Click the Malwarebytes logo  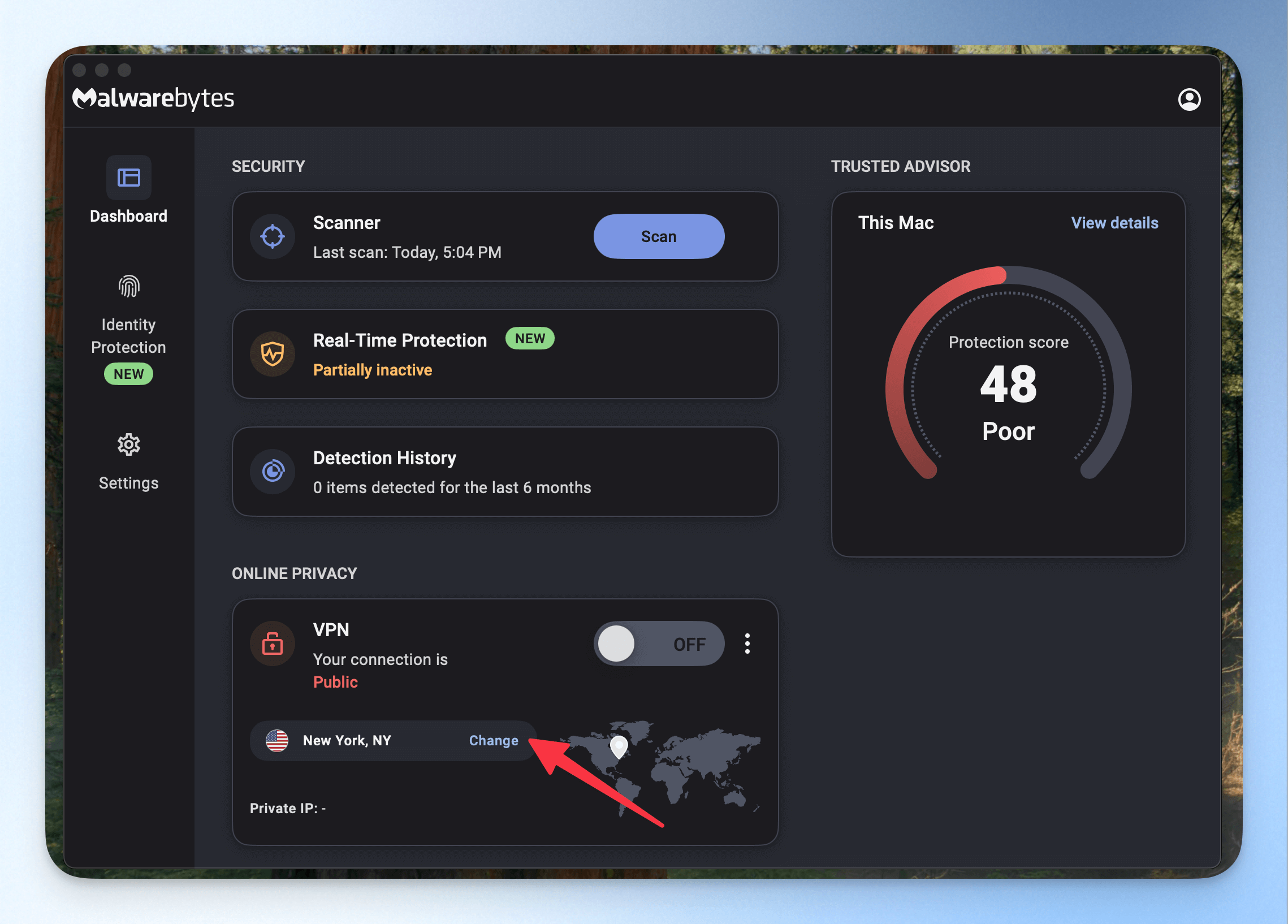pos(153,98)
